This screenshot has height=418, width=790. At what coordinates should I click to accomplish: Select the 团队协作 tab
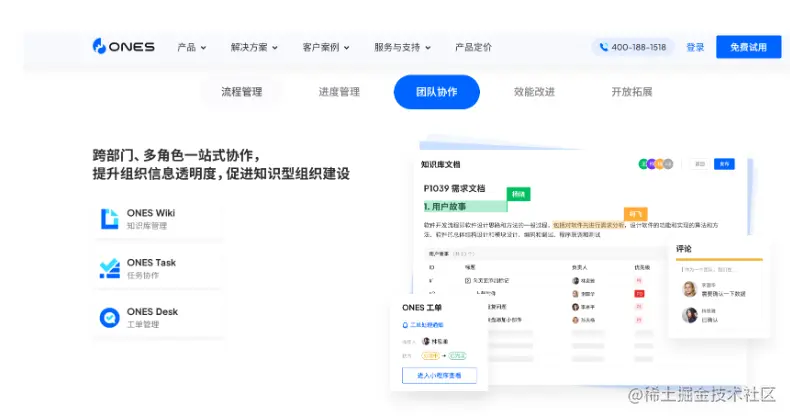[x=436, y=92]
